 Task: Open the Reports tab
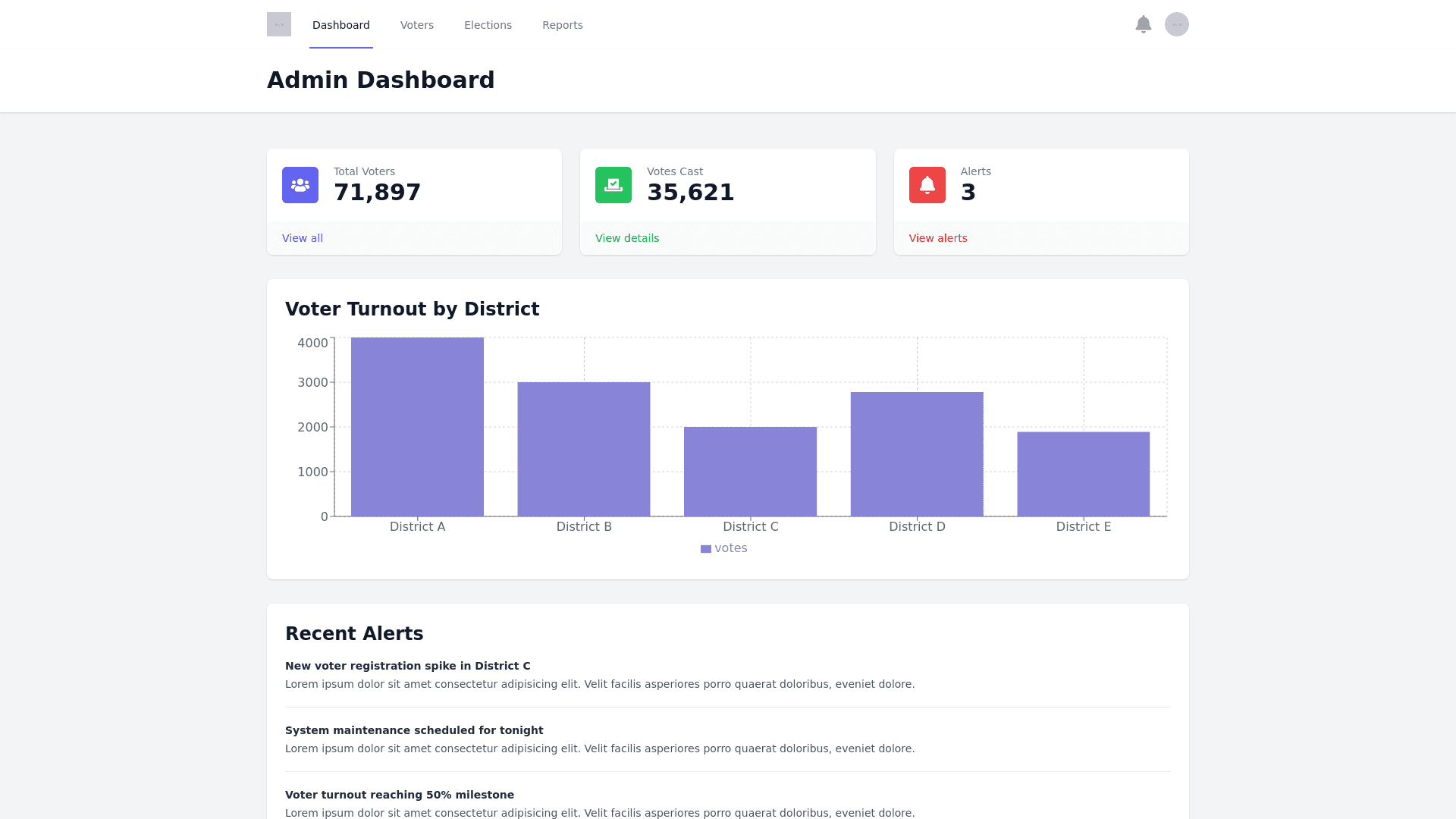click(563, 25)
